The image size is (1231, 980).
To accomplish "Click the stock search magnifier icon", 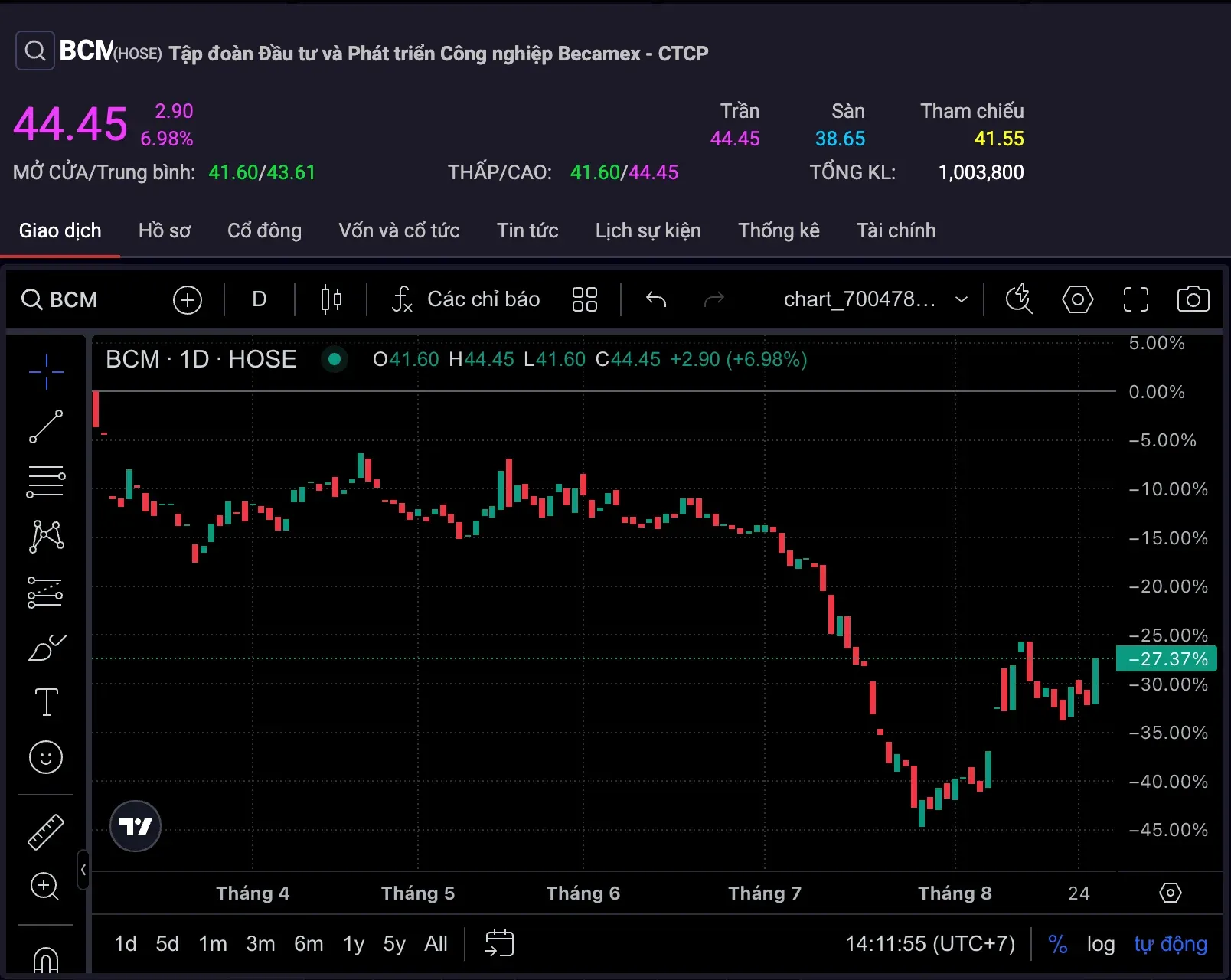I will [35, 51].
